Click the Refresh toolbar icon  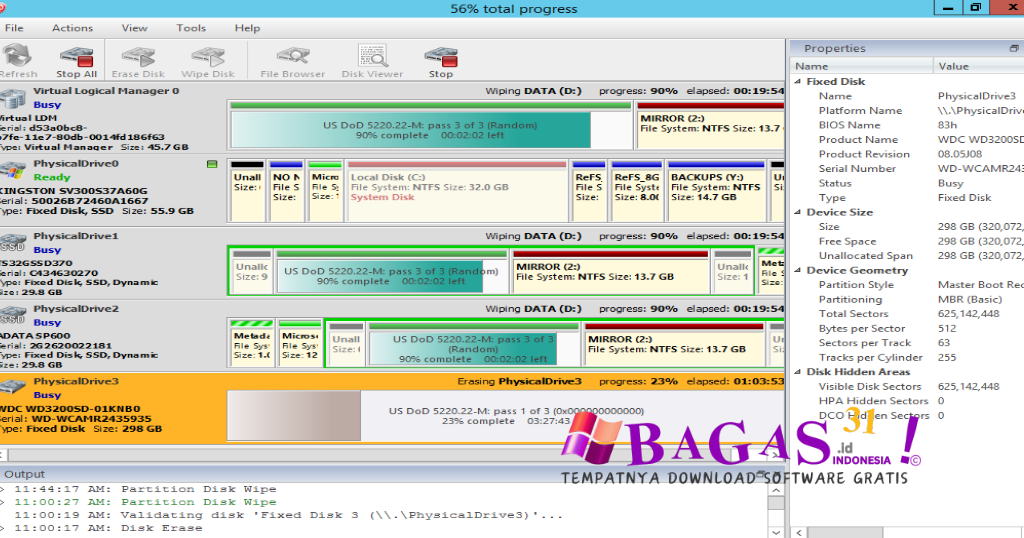[x=17, y=55]
